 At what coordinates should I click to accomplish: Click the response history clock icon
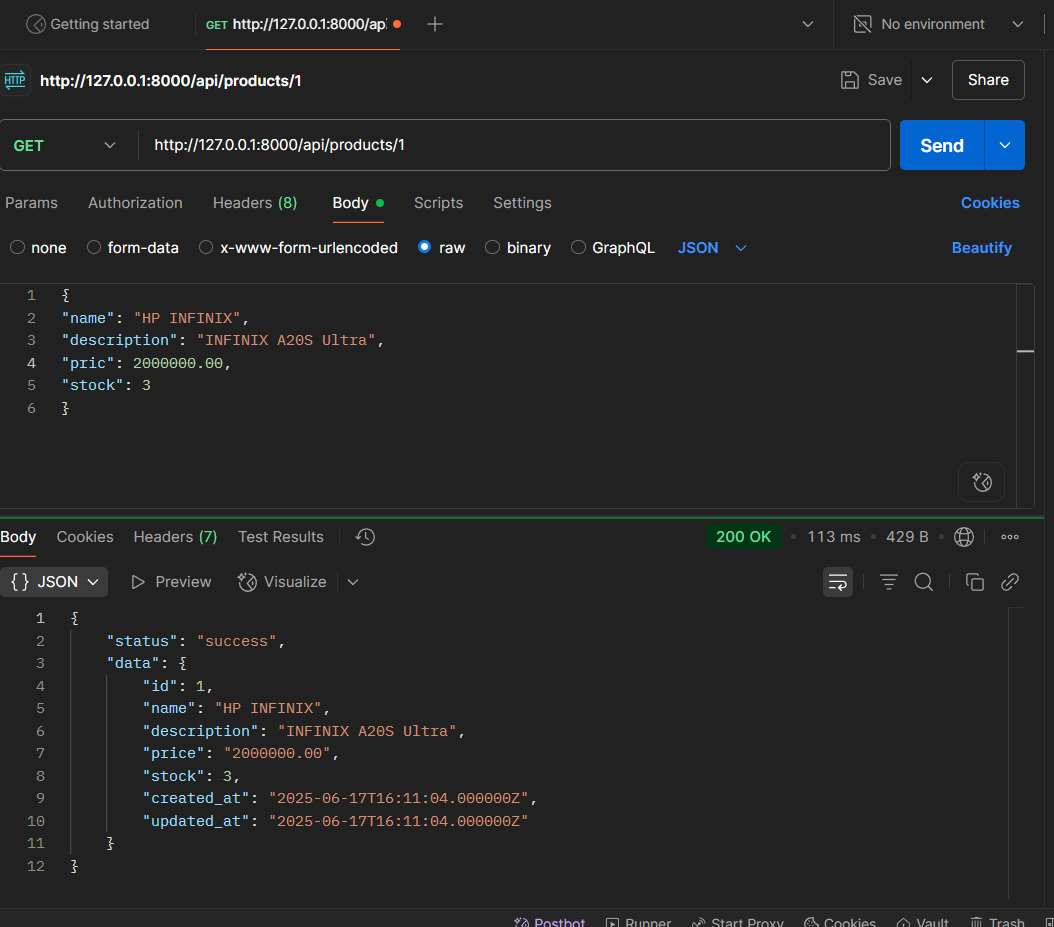(x=365, y=537)
